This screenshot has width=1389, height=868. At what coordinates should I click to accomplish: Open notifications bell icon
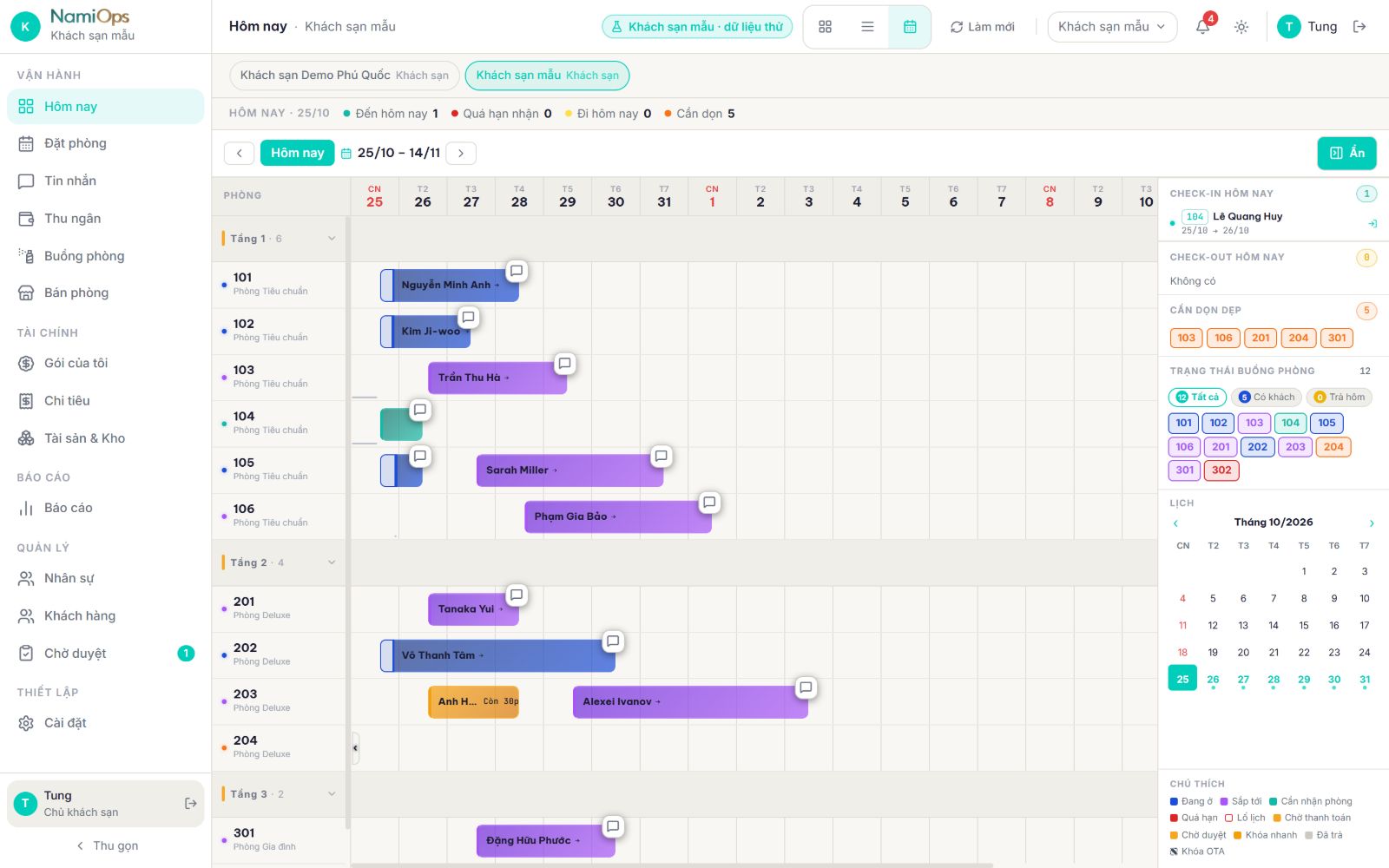tap(1203, 27)
